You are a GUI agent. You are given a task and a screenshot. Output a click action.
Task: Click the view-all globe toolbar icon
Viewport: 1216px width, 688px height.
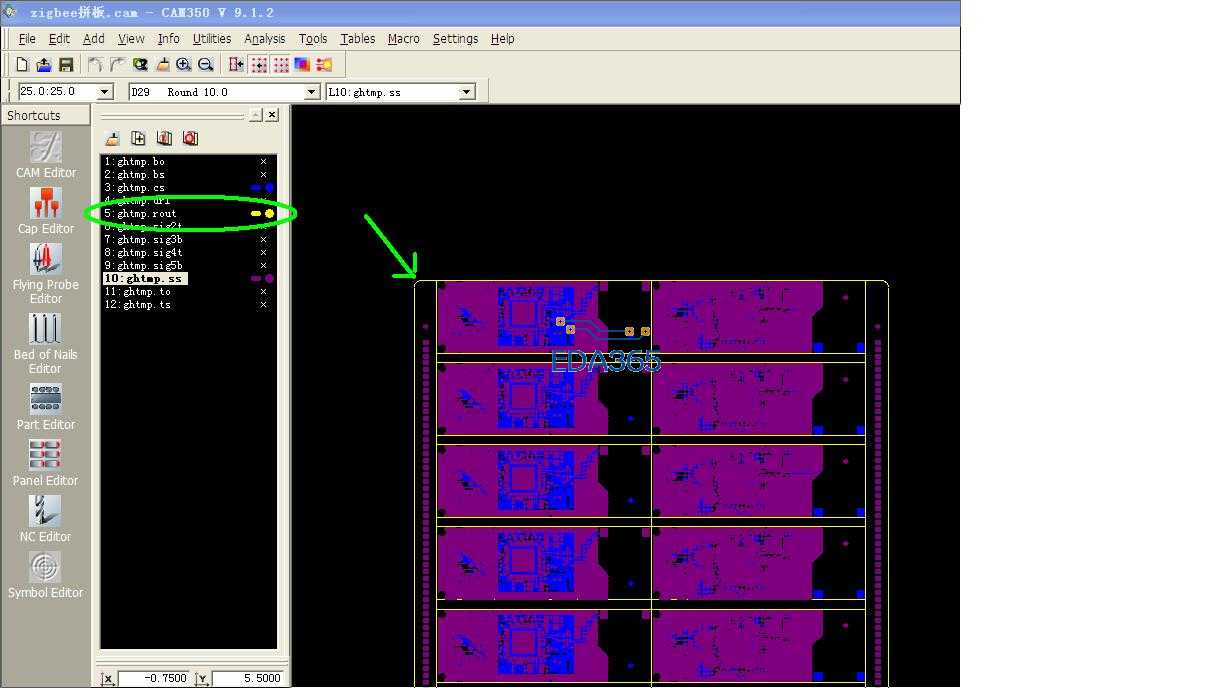[x=140, y=64]
